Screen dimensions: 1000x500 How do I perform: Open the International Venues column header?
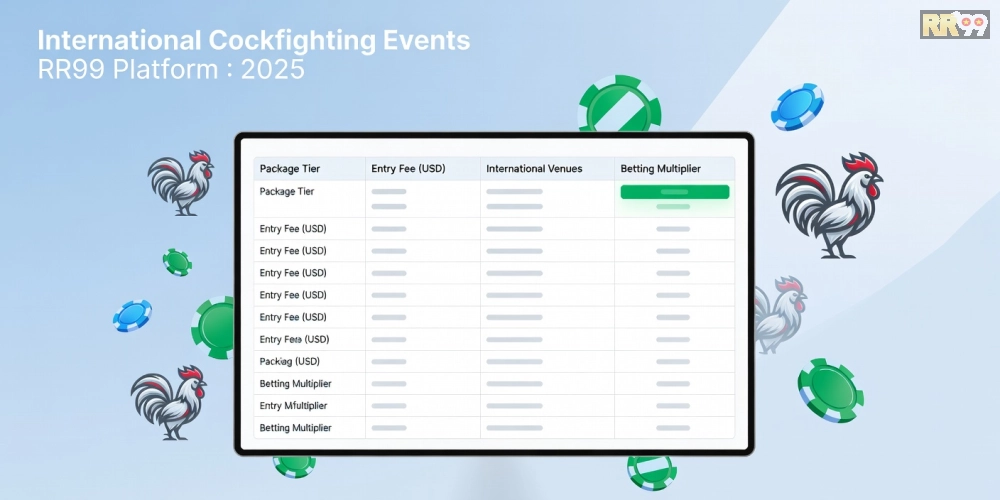pos(534,169)
